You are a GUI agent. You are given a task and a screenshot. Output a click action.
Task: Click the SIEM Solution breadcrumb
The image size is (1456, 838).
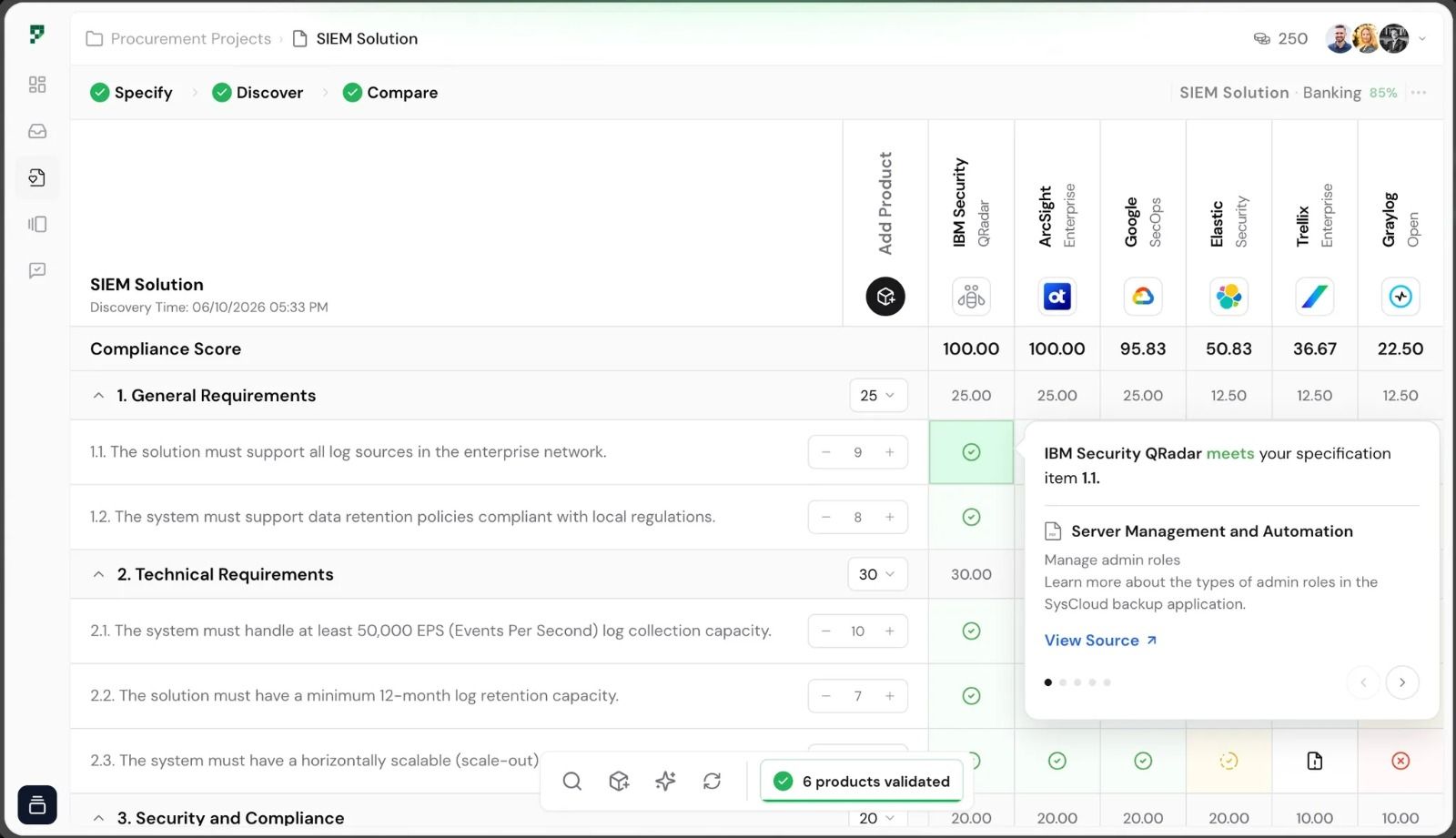click(x=355, y=38)
